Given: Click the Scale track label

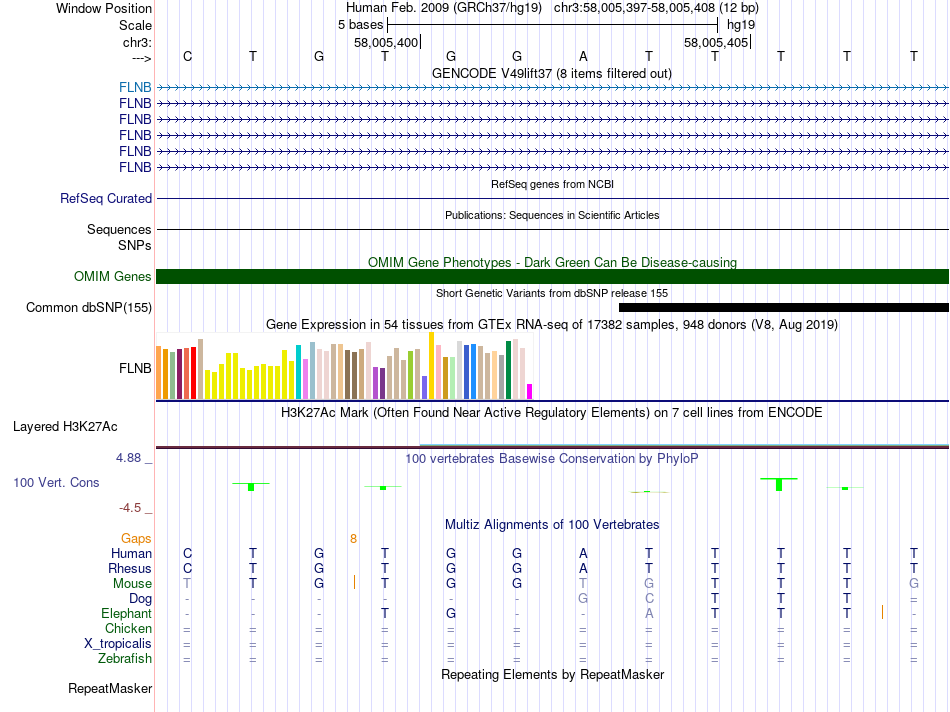Looking at the screenshot, I should [x=135, y=25].
